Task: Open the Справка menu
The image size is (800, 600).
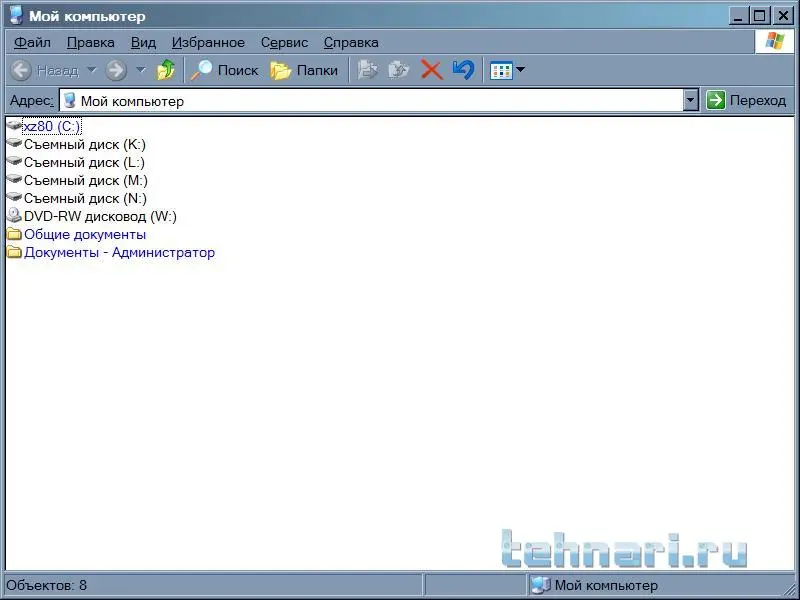Action: (x=351, y=42)
